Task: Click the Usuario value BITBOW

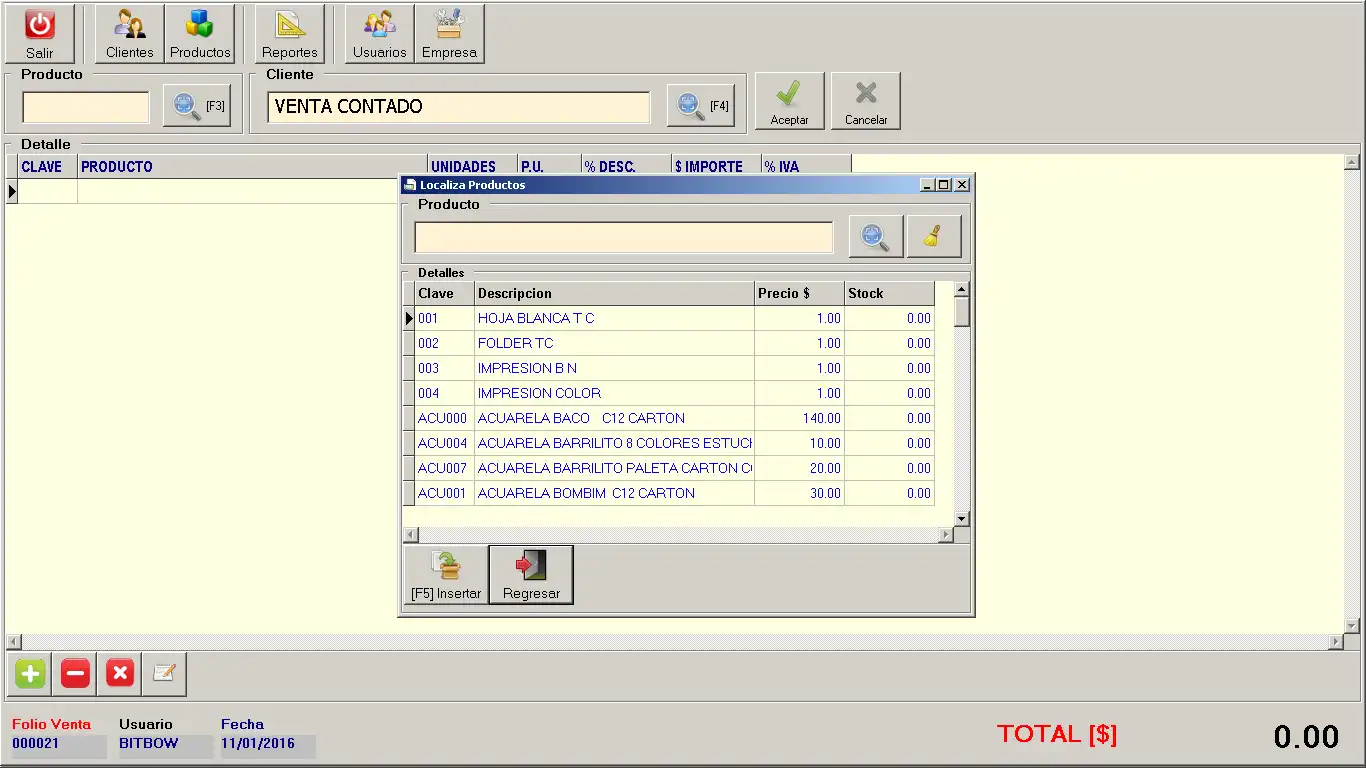Action: [149, 744]
